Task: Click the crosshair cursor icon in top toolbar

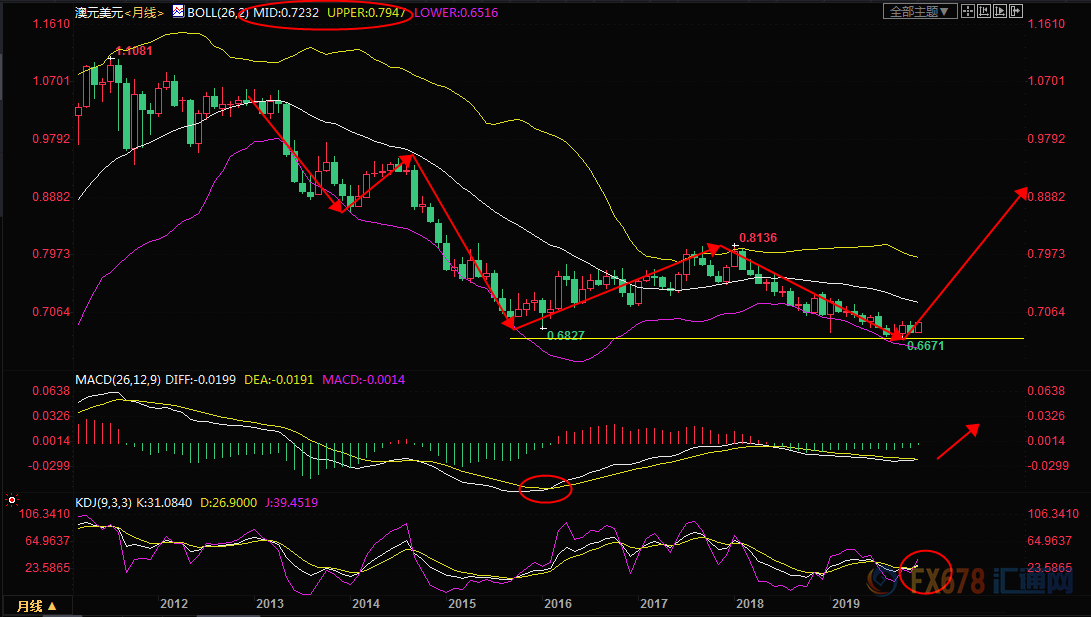Action: (967, 12)
